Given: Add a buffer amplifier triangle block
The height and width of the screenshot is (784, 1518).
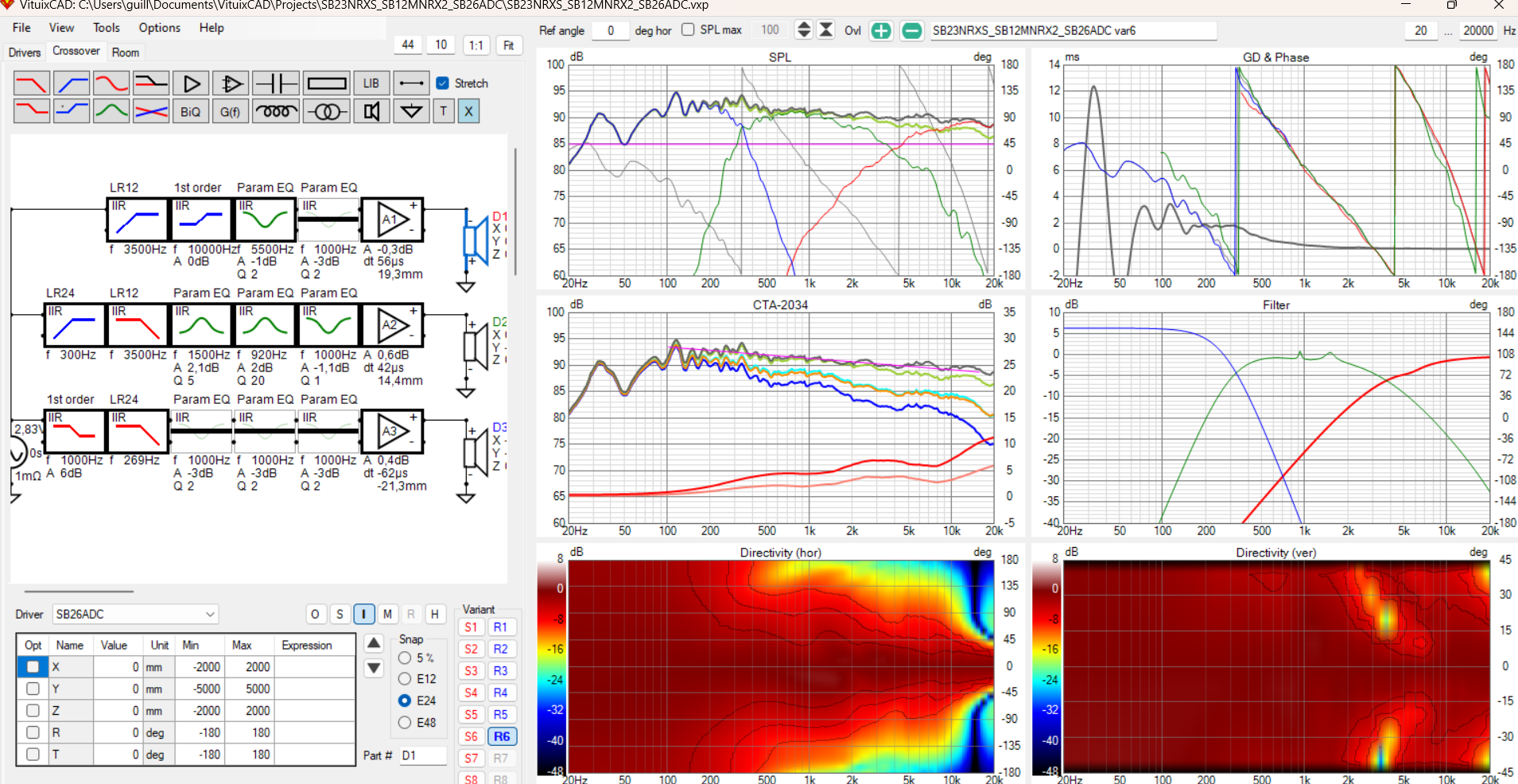Looking at the screenshot, I should click(x=191, y=83).
